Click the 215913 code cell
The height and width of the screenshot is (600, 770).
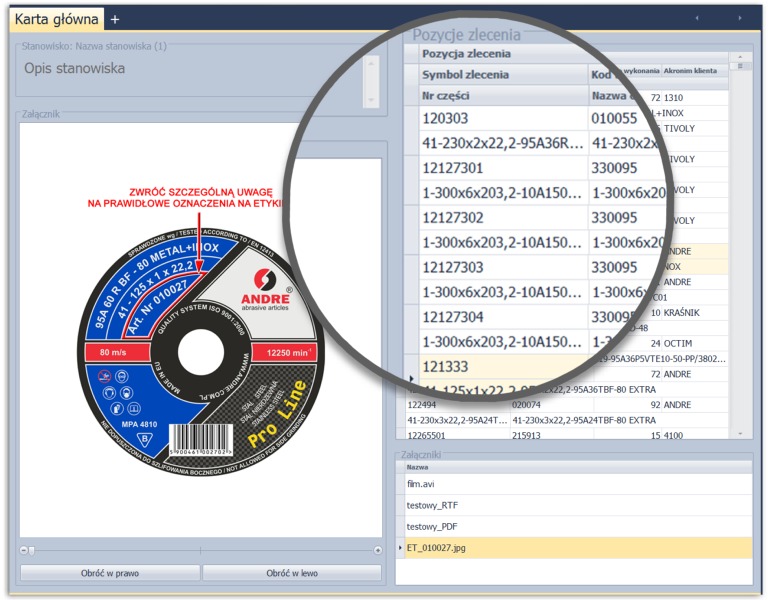click(552, 435)
